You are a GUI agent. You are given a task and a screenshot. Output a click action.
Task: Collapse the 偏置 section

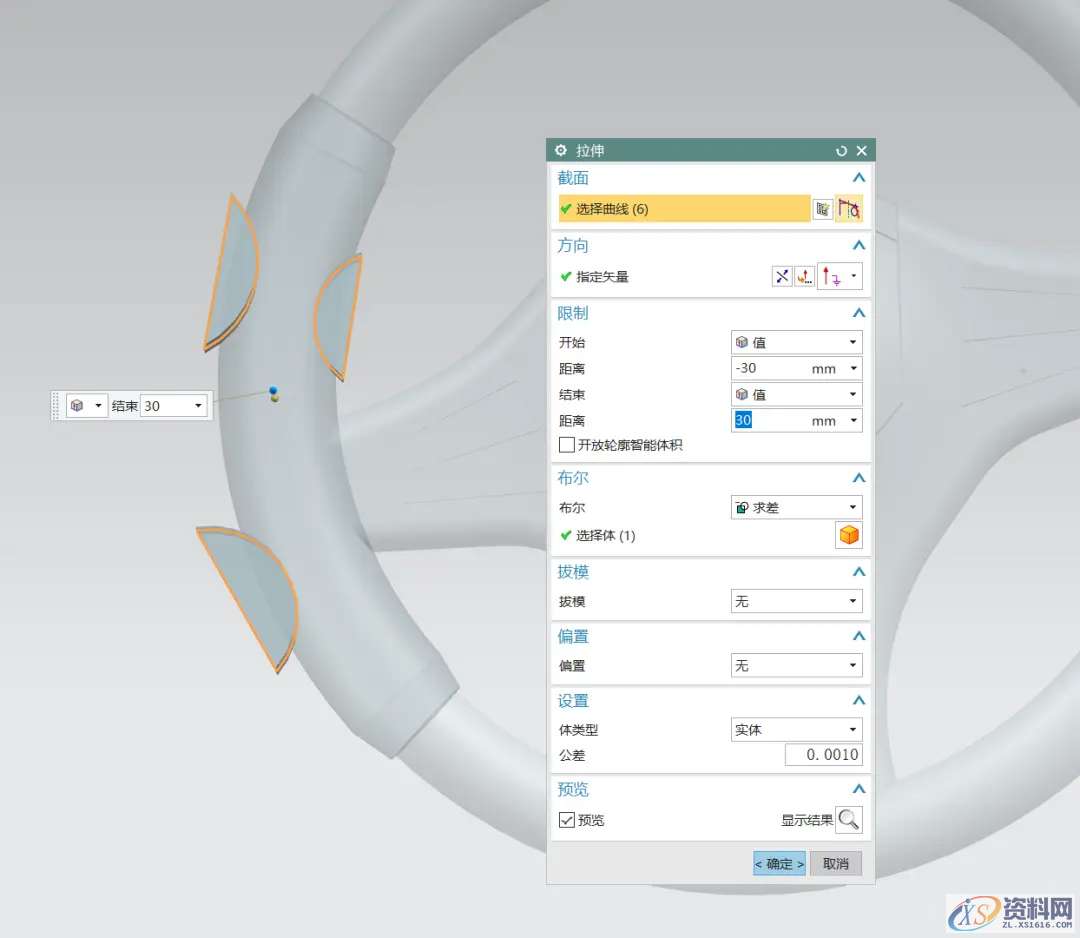tap(857, 637)
